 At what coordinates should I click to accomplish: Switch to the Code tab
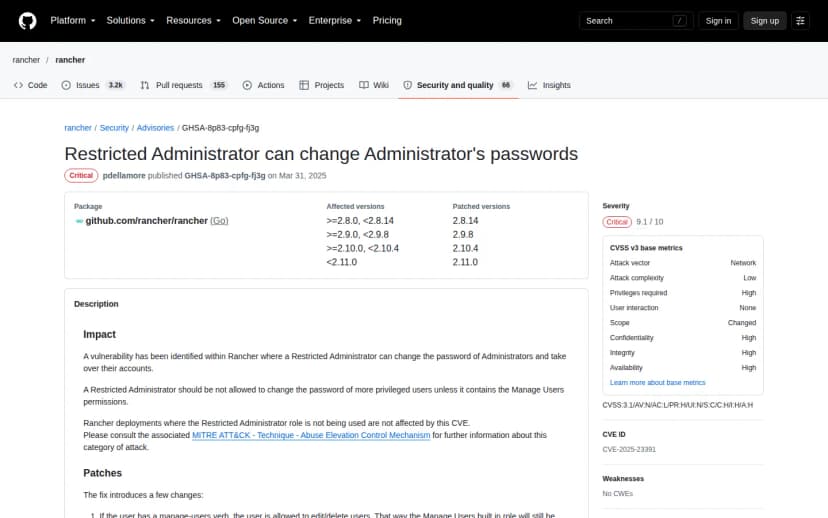(31, 85)
